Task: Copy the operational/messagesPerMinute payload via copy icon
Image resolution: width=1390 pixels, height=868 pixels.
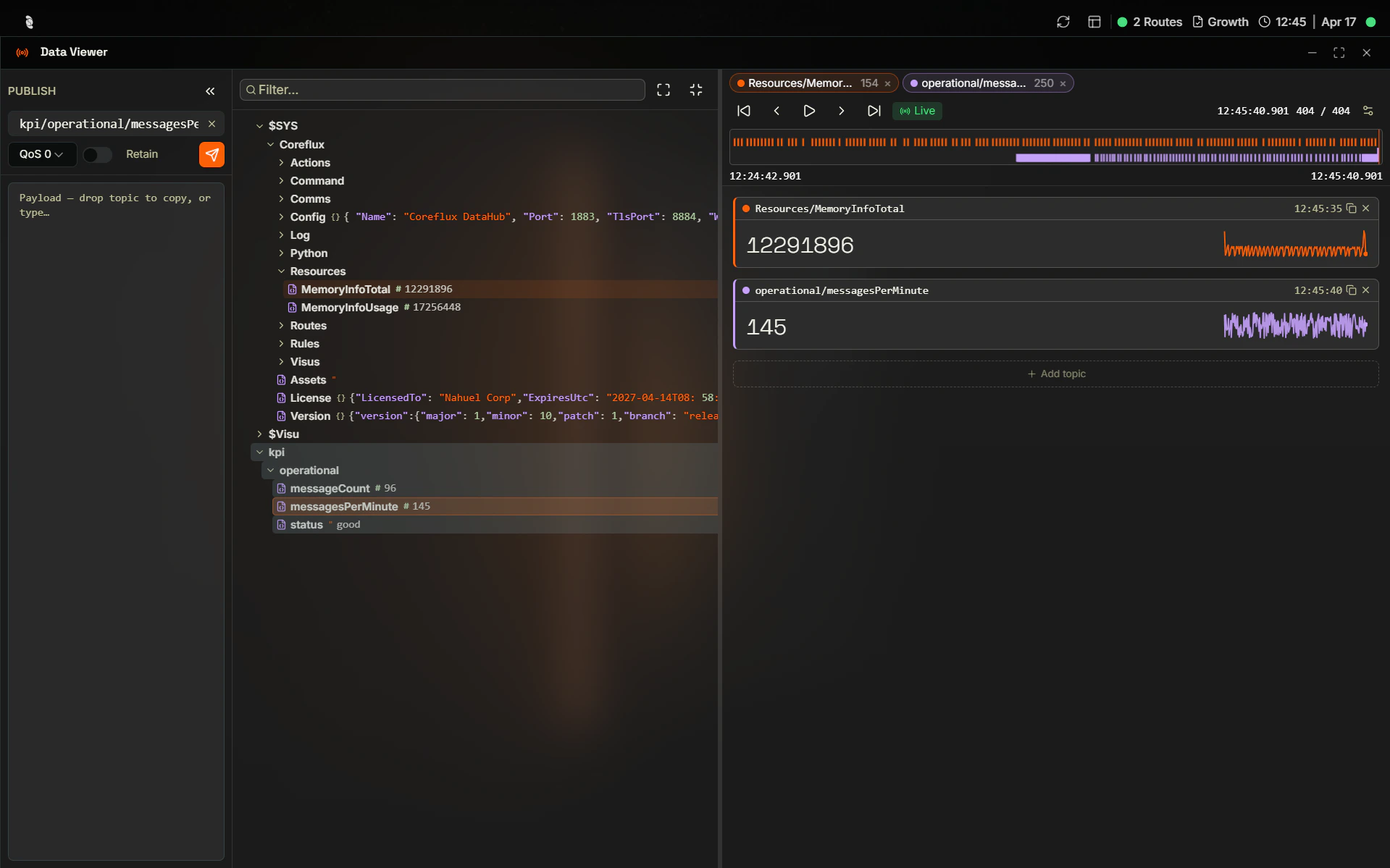Action: point(1350,290)
